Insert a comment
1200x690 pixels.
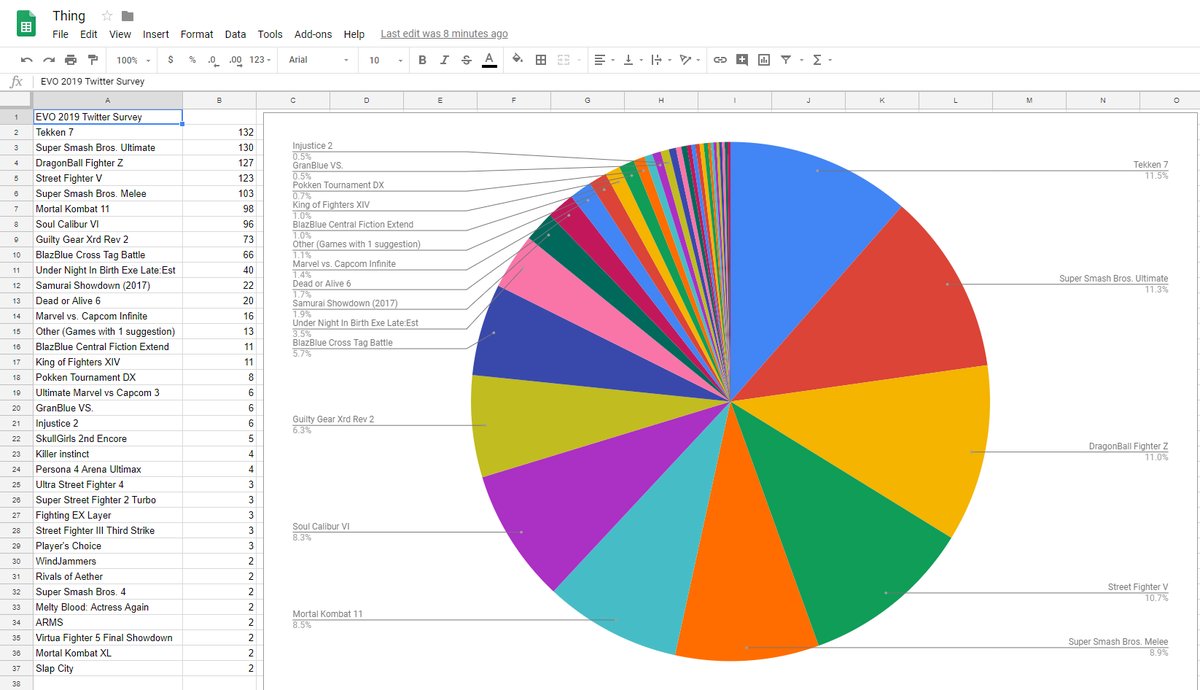click(x=742, y=60)
